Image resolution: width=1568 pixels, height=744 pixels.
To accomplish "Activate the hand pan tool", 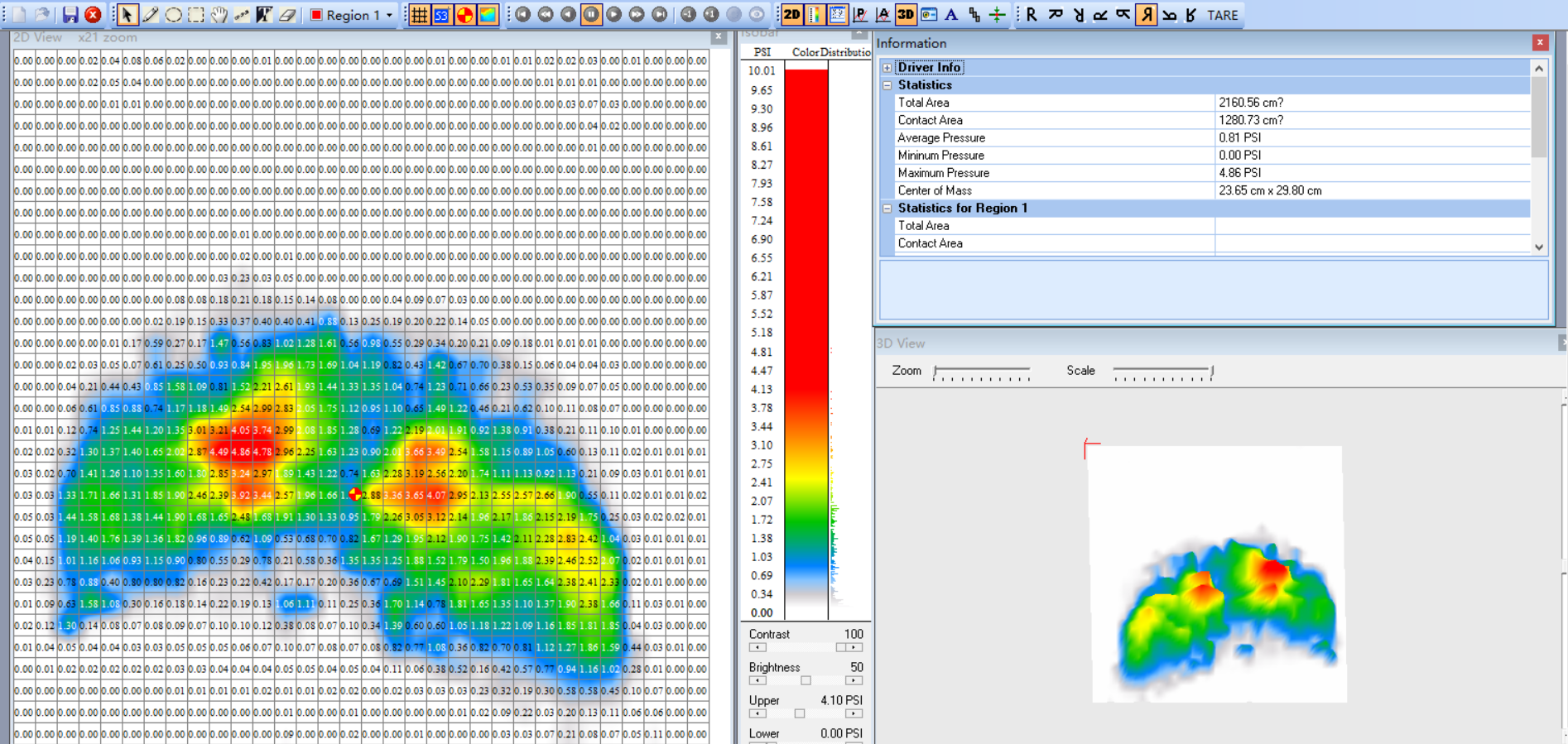I will coord(219,15).
